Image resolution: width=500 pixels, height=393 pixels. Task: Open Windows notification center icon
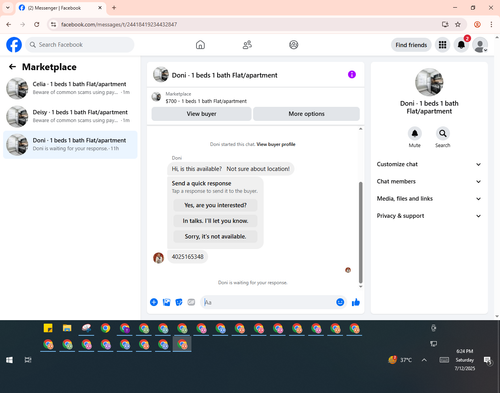488,360
